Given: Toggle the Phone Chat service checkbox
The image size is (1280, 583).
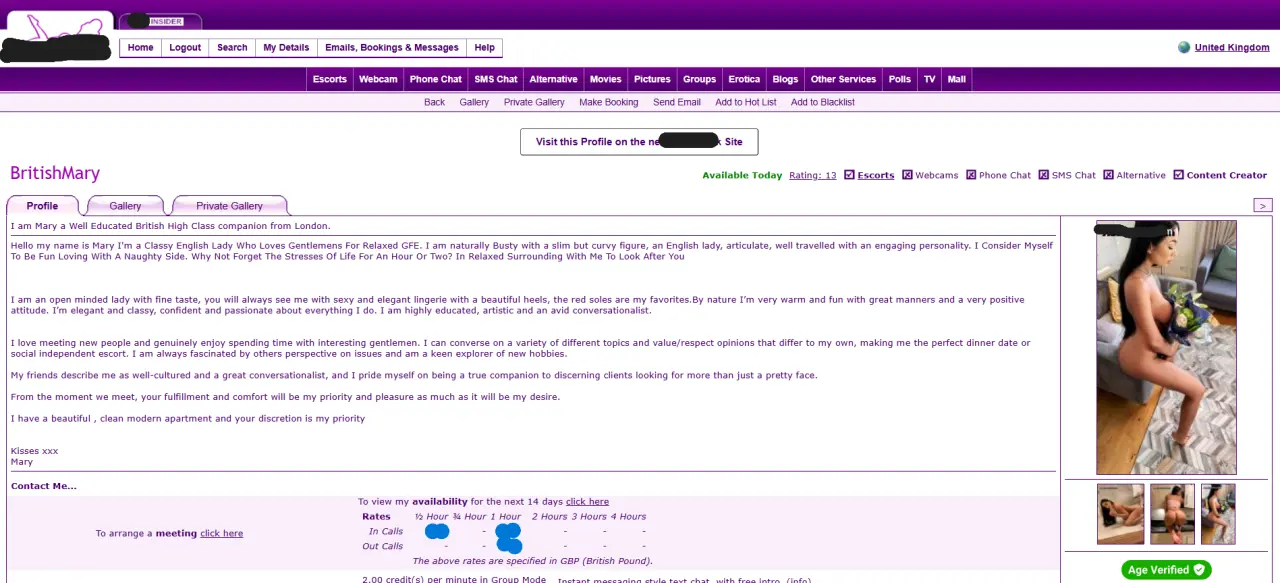Looking at the screenshot, I should 970,175.
